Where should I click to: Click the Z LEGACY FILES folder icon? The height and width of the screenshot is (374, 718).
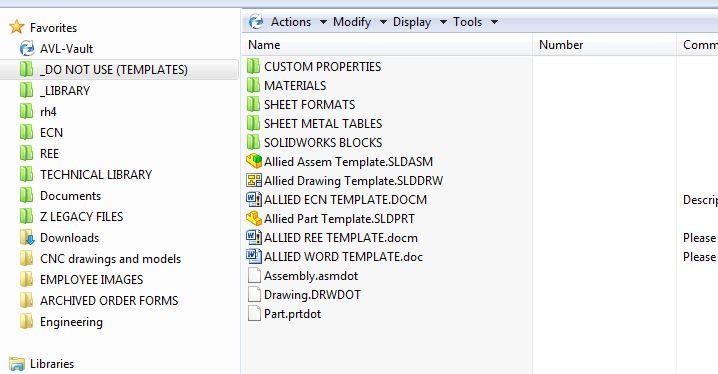coord(26,217)
